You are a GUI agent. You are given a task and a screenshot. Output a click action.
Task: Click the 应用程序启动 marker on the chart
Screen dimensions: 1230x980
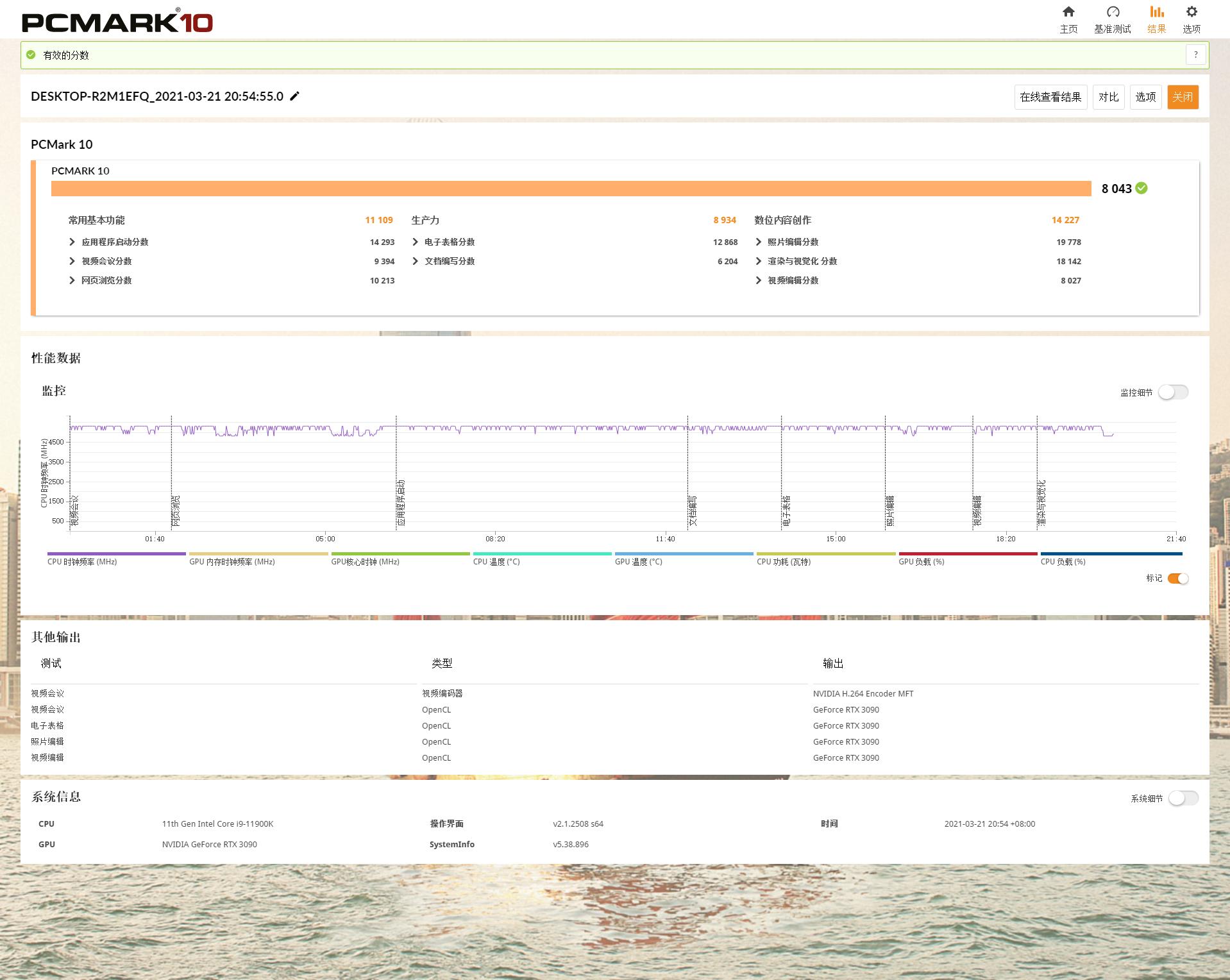click(401, 503)
